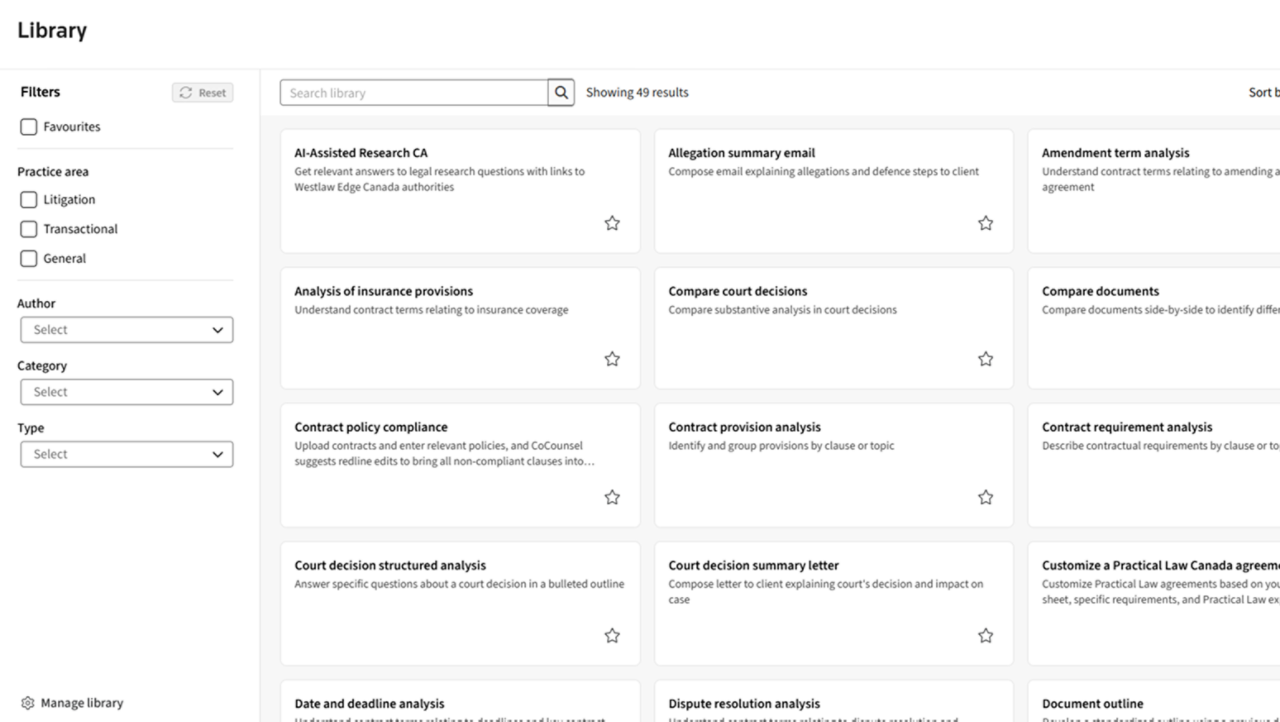Mark Compare court decisions as favourite
The width and height of the screenshot is (1280, 722).
(x=985, y=359)
